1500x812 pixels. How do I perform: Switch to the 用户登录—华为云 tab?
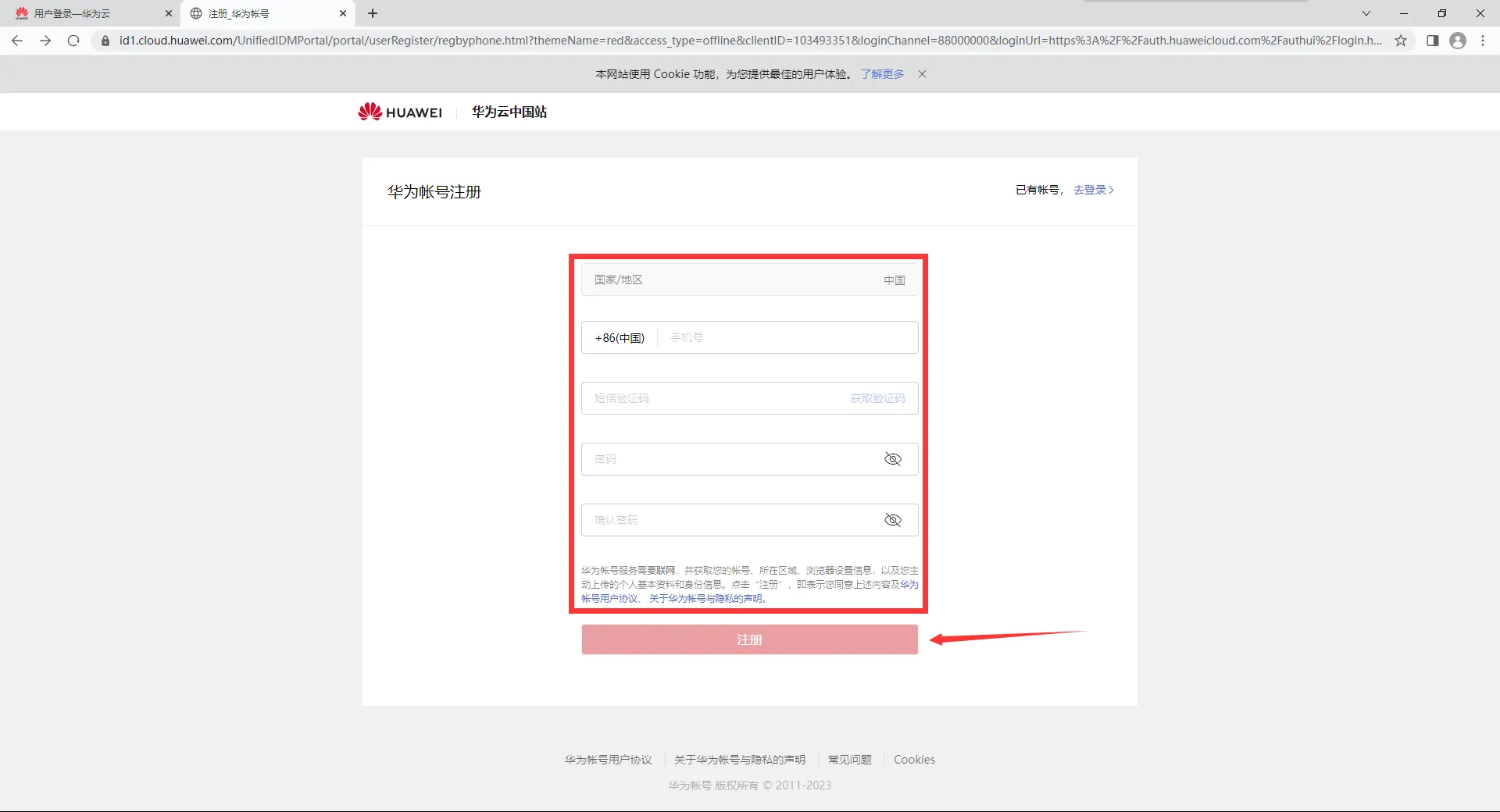90,13
